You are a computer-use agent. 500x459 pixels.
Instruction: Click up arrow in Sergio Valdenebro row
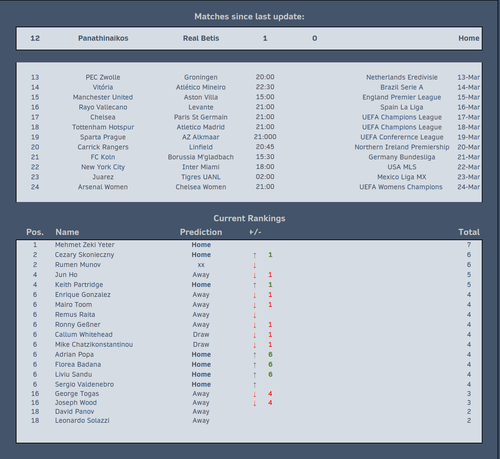pyautogui.click(x=254, y=385)
